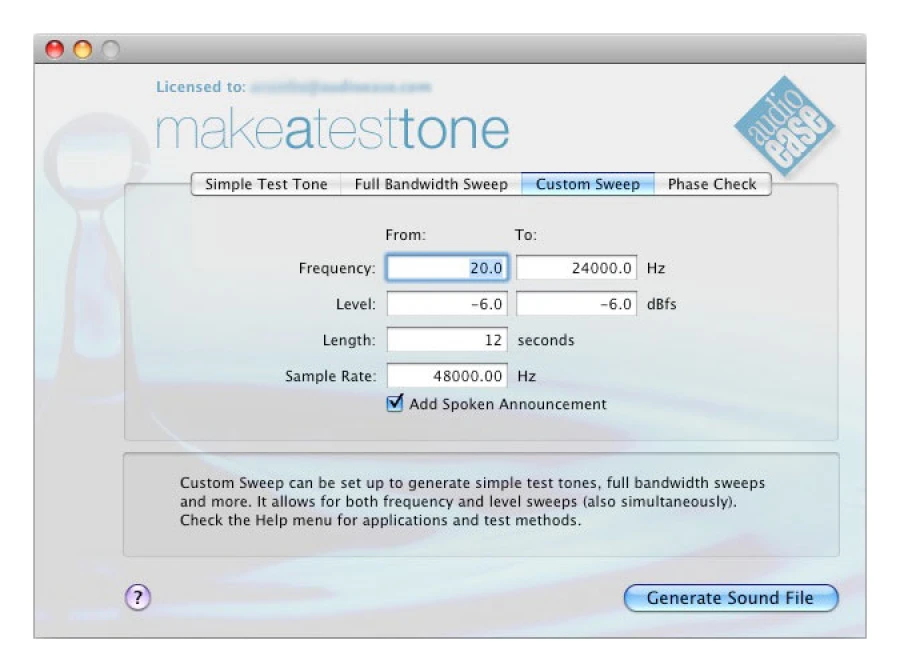Click the "To:" column label
This screenshot has height=672, width=900.
click(525, 235)
